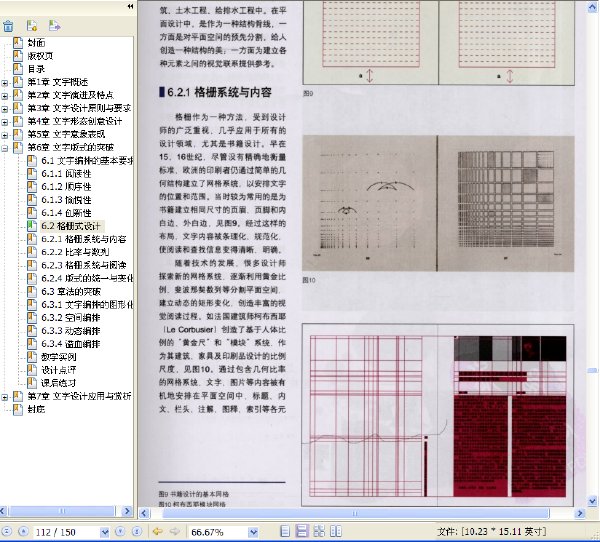Select the 6.3 章法的突破 bookmark

(71, 292)
